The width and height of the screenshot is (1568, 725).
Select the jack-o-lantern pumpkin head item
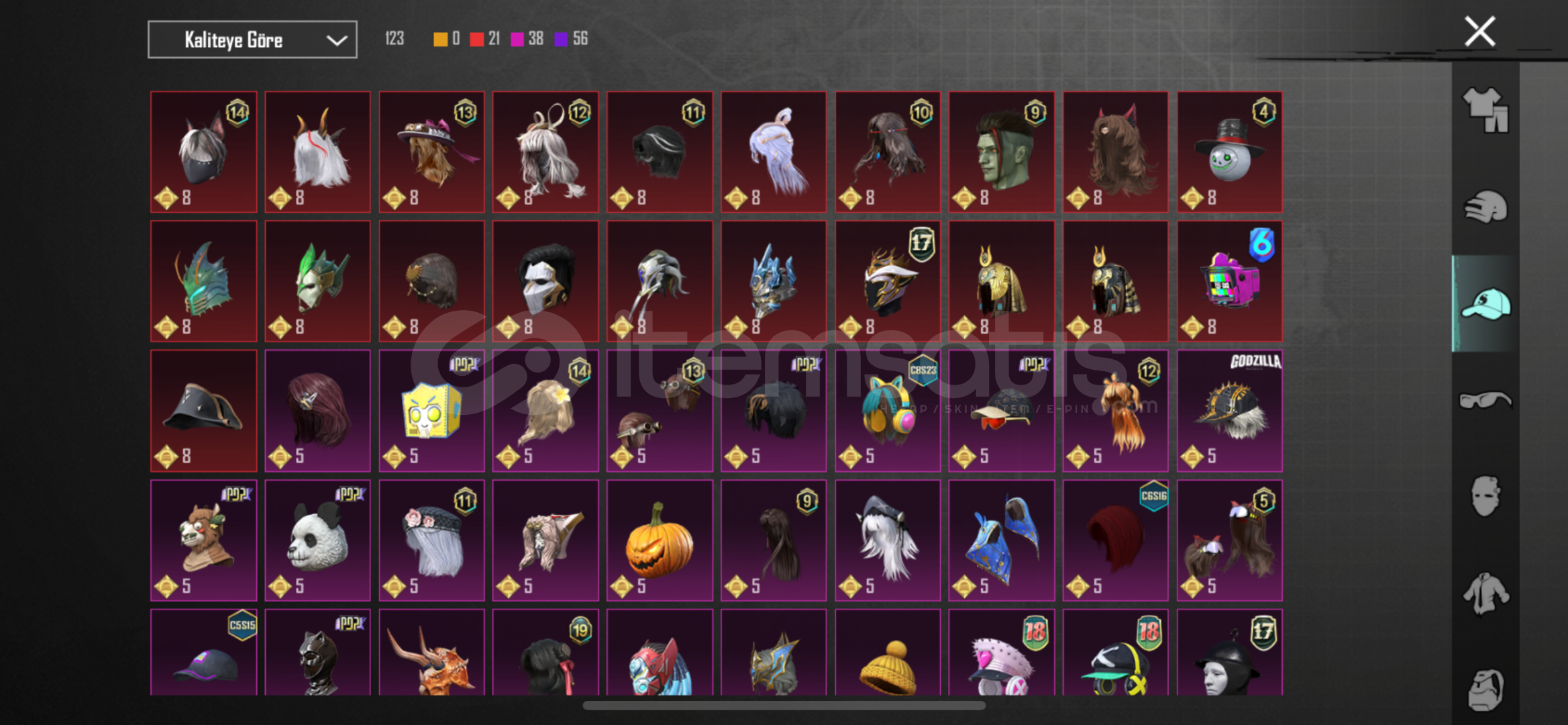click(x=660, y=540)
